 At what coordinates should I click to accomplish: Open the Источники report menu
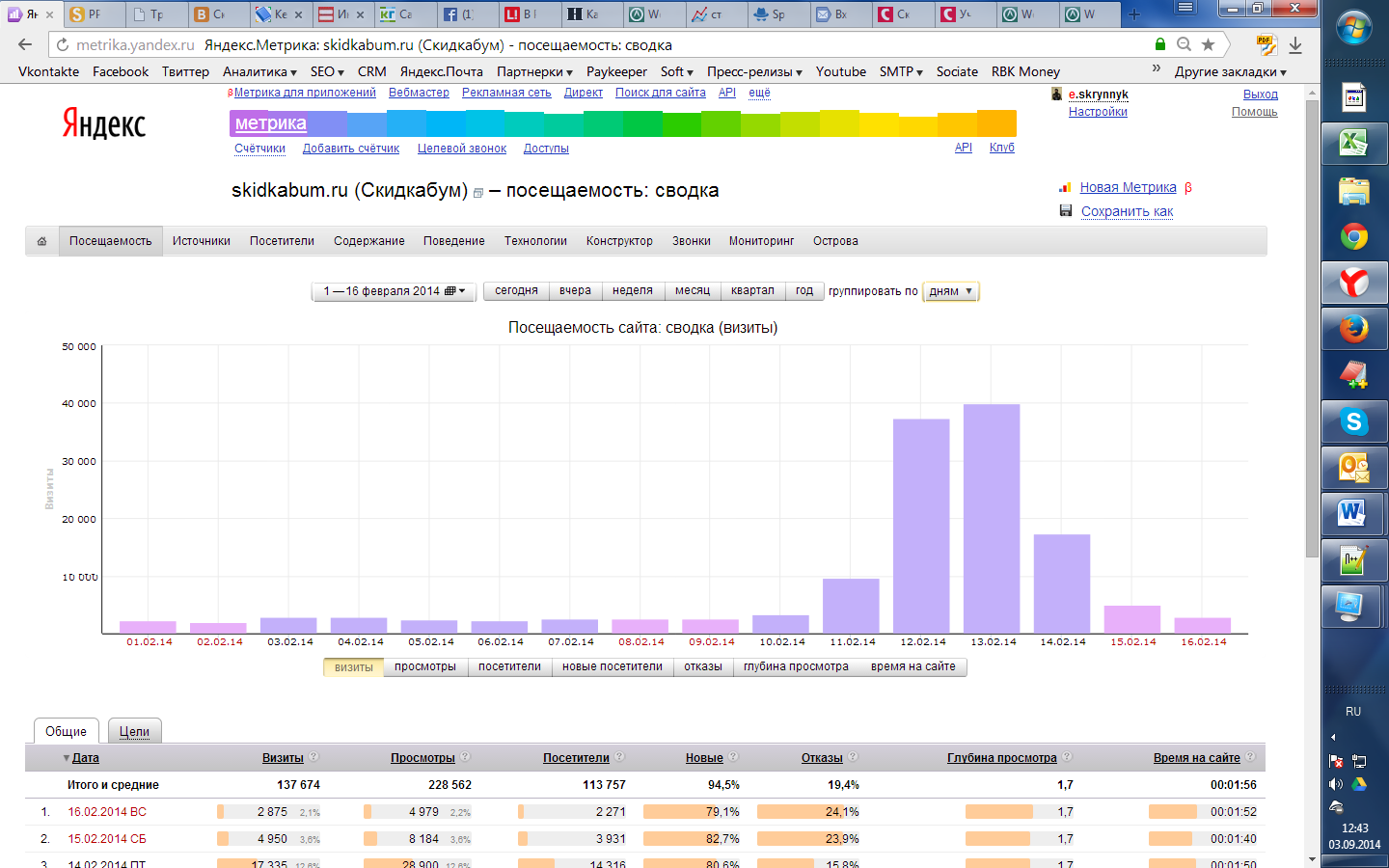(202, 241)
